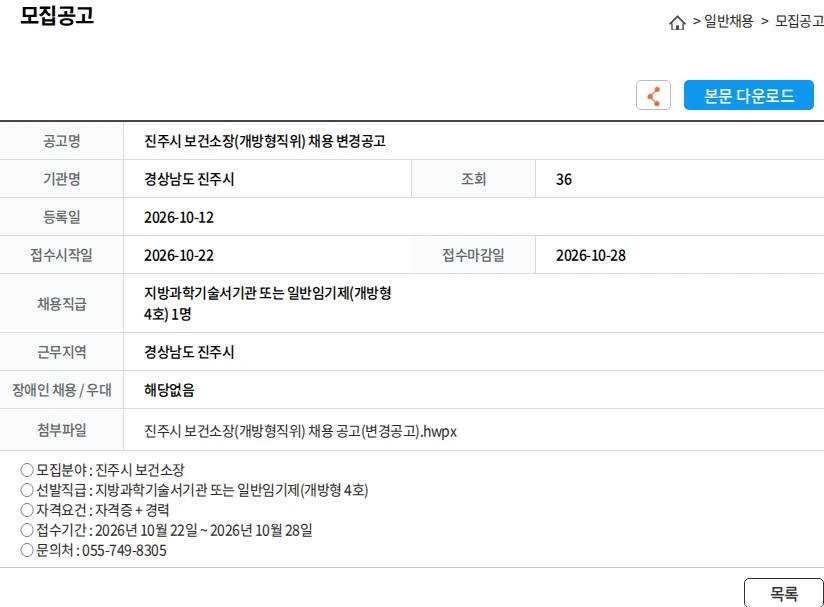Download the announcement with 본문 다운로드
The height and width of the screenshot is (607, 824).
(x=749, y=95)
